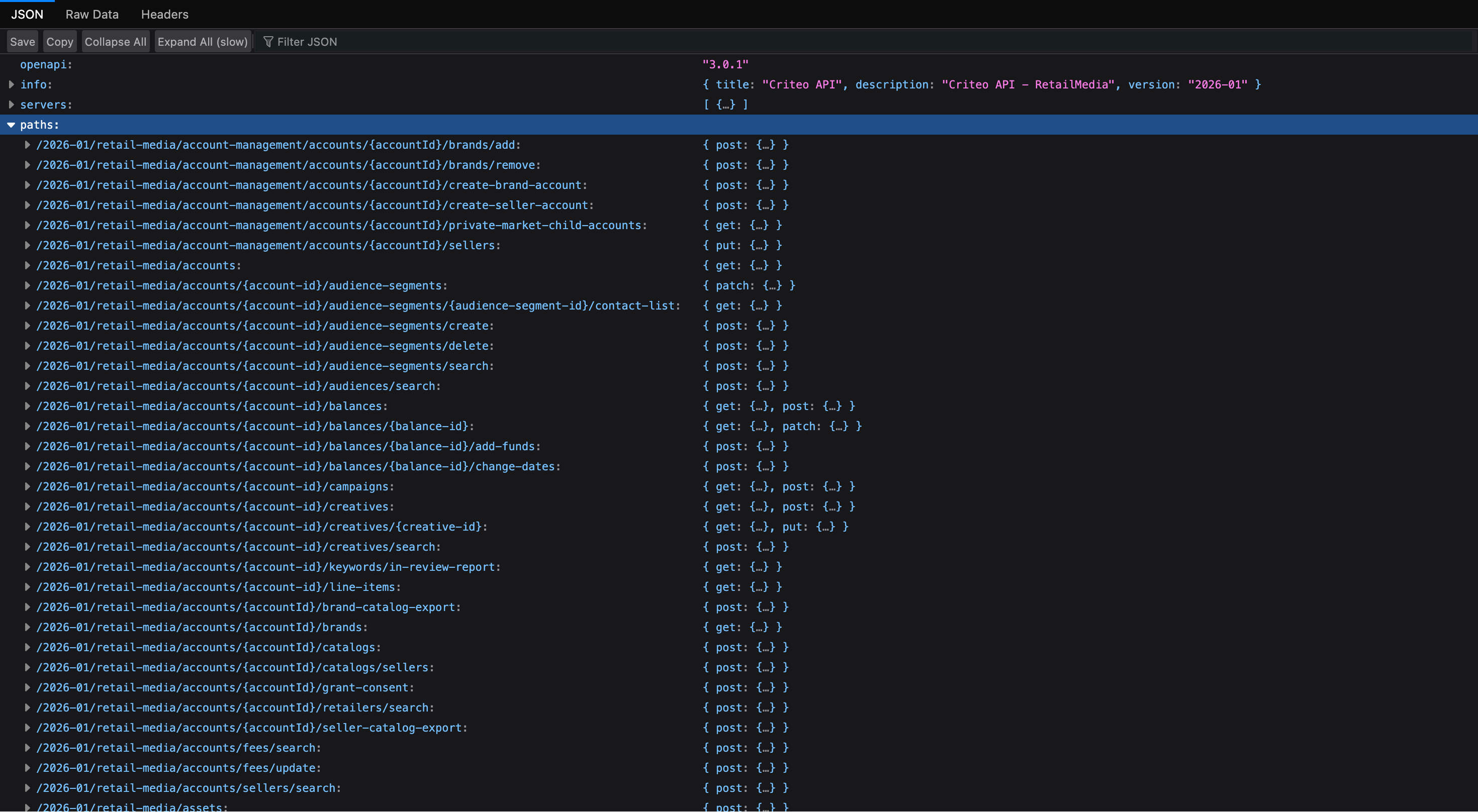Expand the create-seller-account path arrow
1478x812 pixels.
pyautogui.click(x=28, y=206)
